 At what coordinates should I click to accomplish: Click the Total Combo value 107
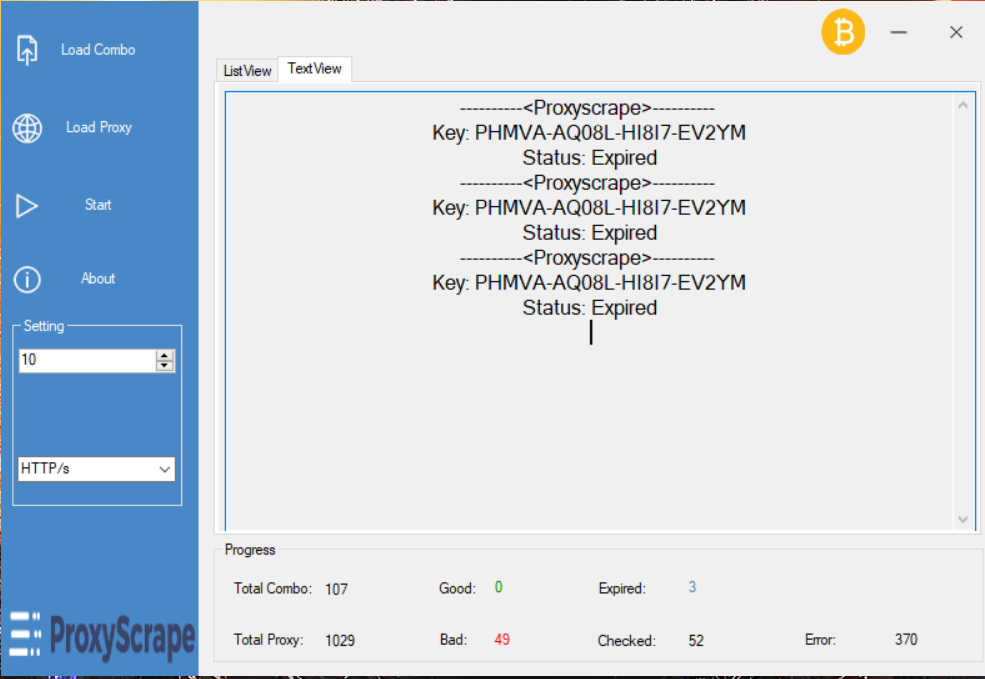(337, 589)
